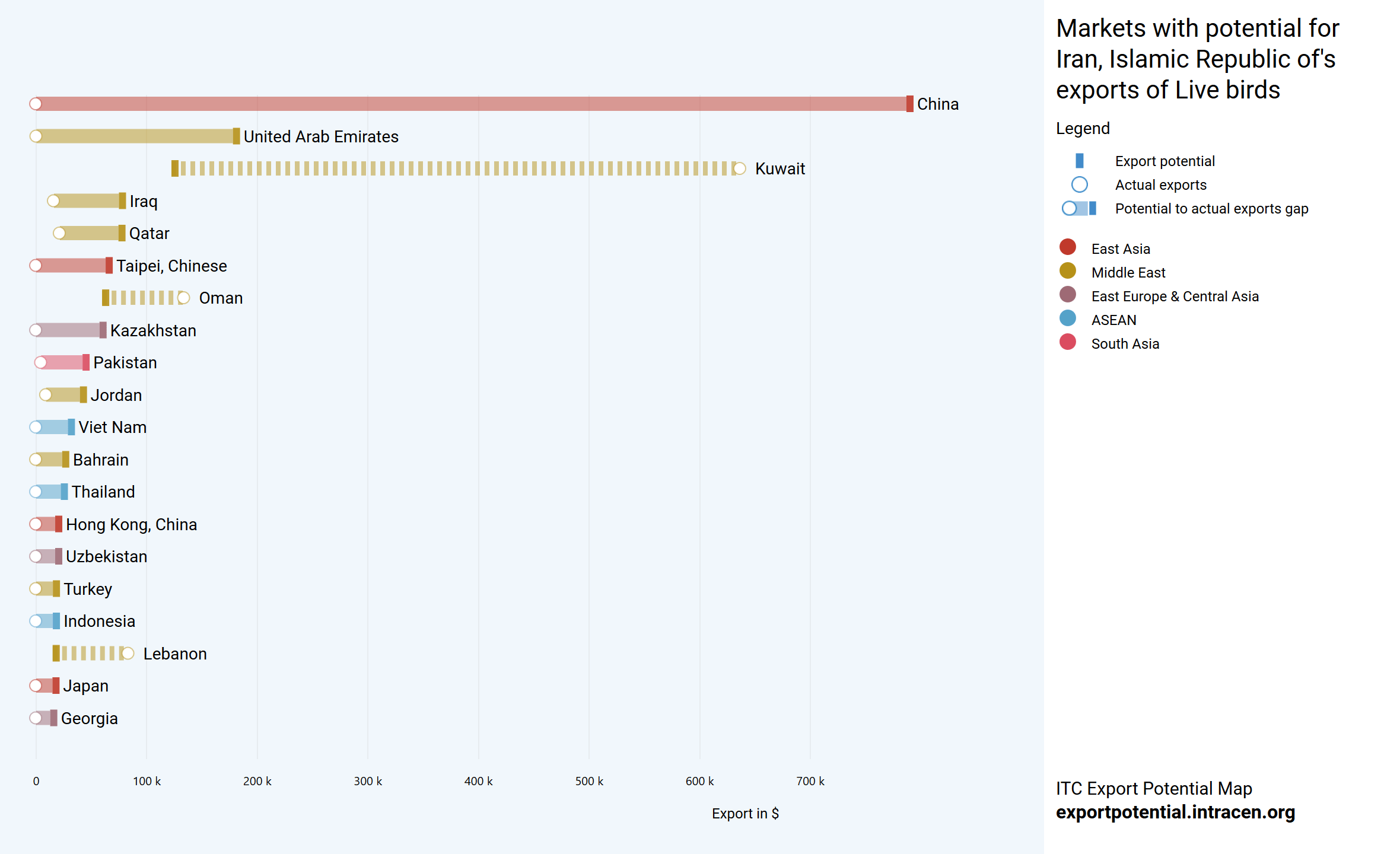
Task: Select the ASEAN blue legend dot
Action: [1067, 318]
